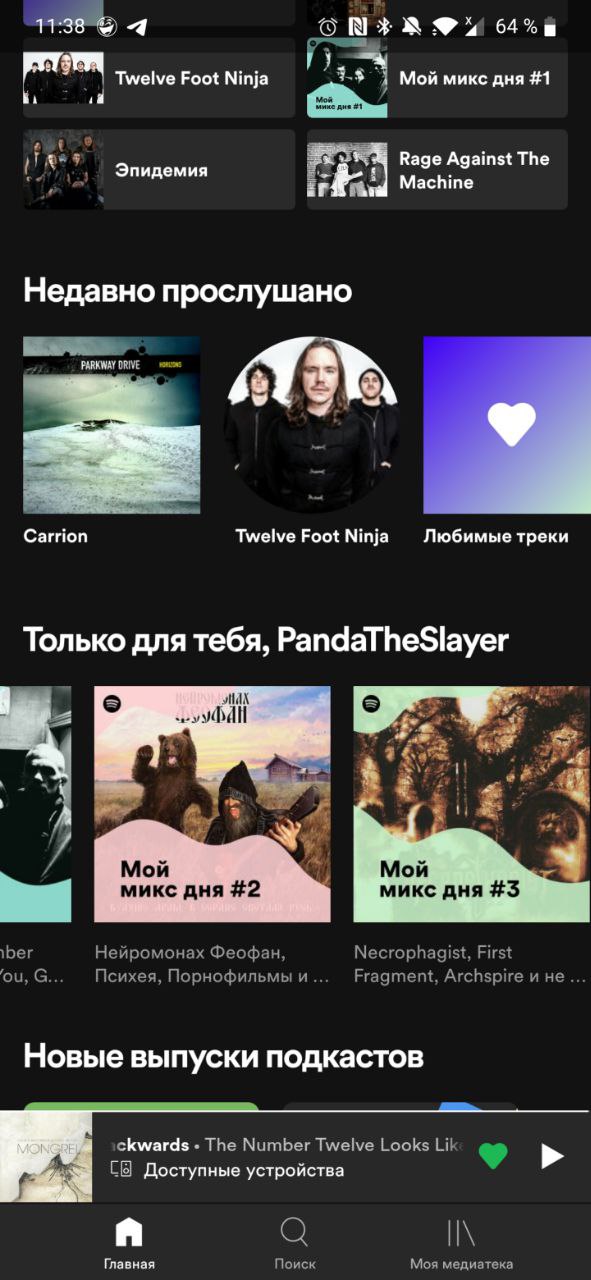Open Доступные устройства devices icon
Screen dimensions: 591x1280
tap(121, 1170)
